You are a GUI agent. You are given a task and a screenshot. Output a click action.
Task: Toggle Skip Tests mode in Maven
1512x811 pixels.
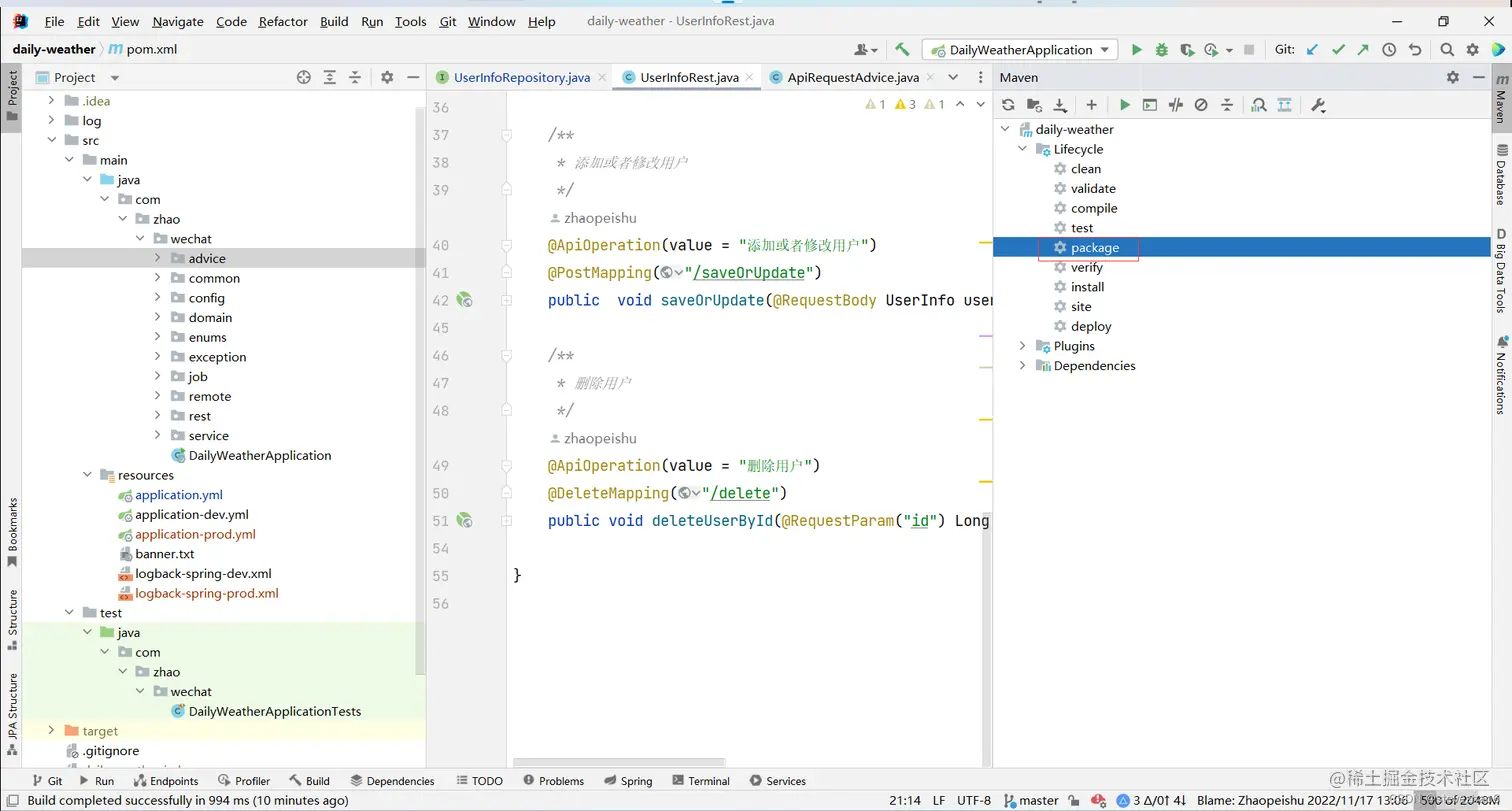1201,105
